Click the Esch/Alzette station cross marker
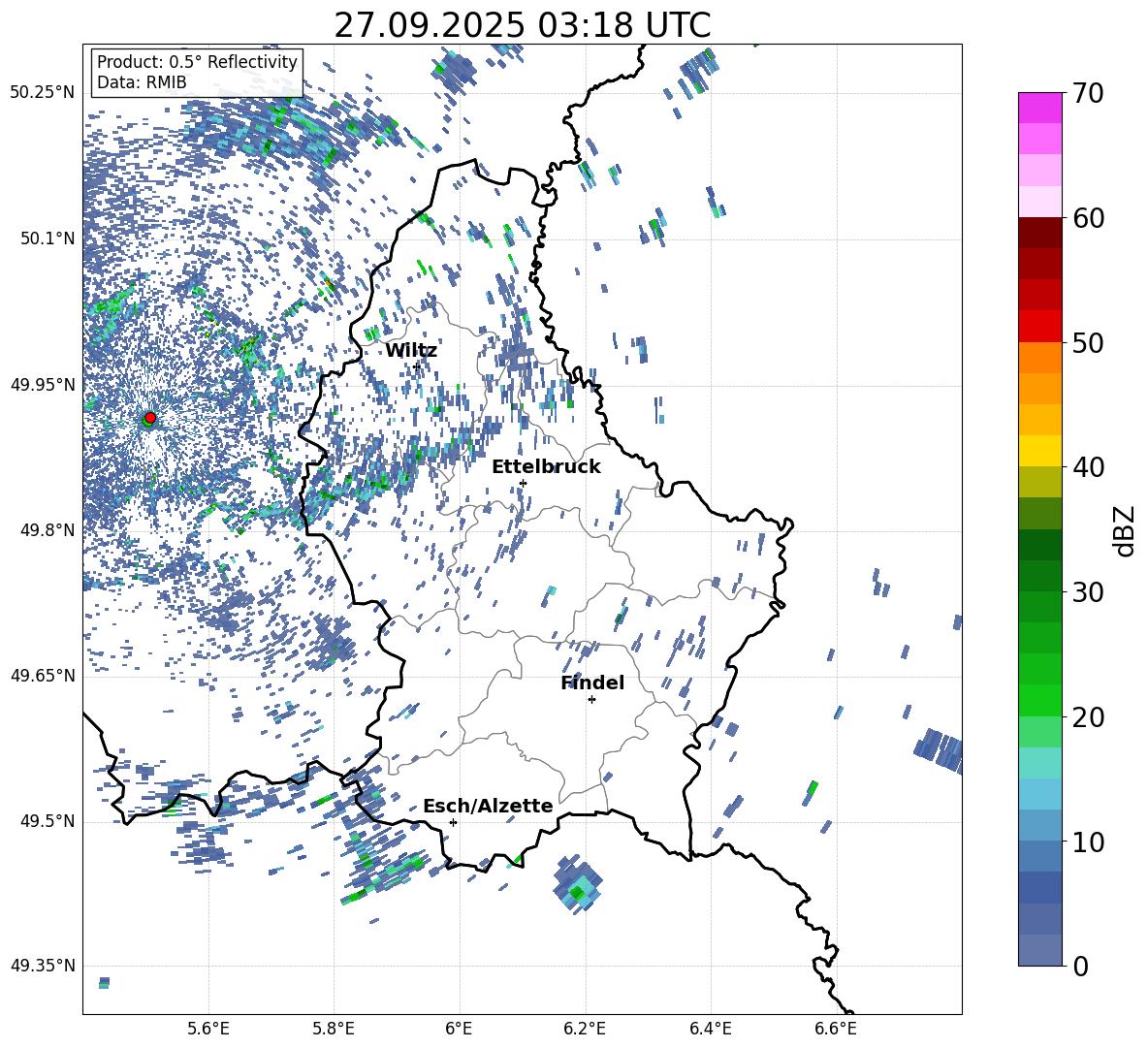Screen dimensions: 1148x1048 [x=453, y=822]
